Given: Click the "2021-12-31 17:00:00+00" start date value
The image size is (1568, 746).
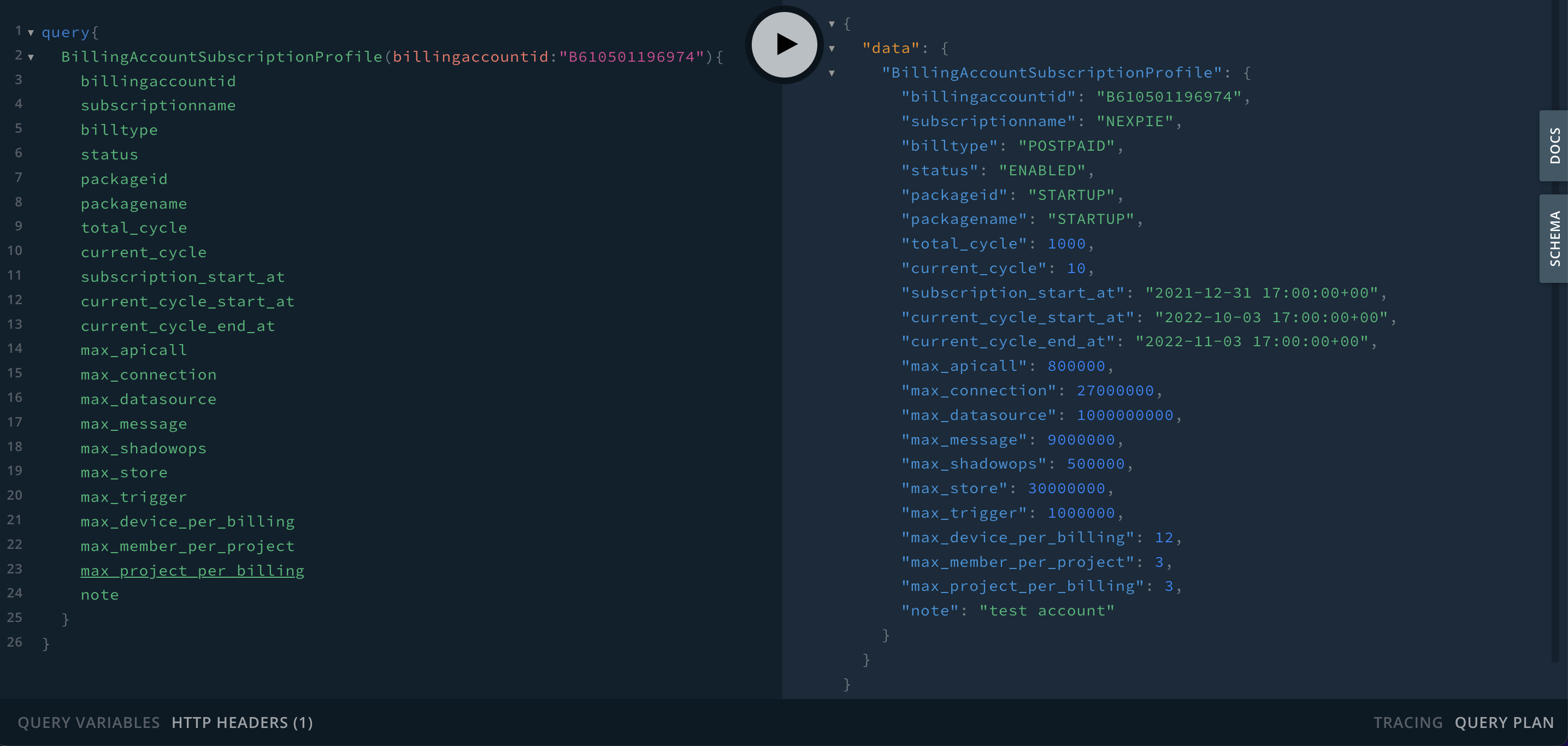Looking at the screenshot, I should [1262, 293].
